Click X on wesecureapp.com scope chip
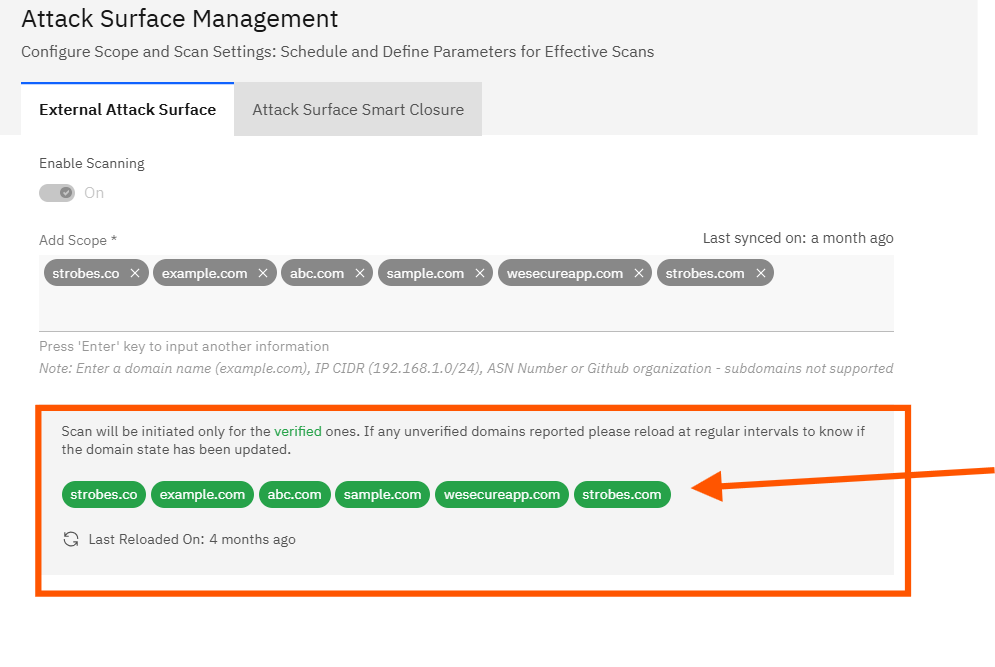 [639, 273]
